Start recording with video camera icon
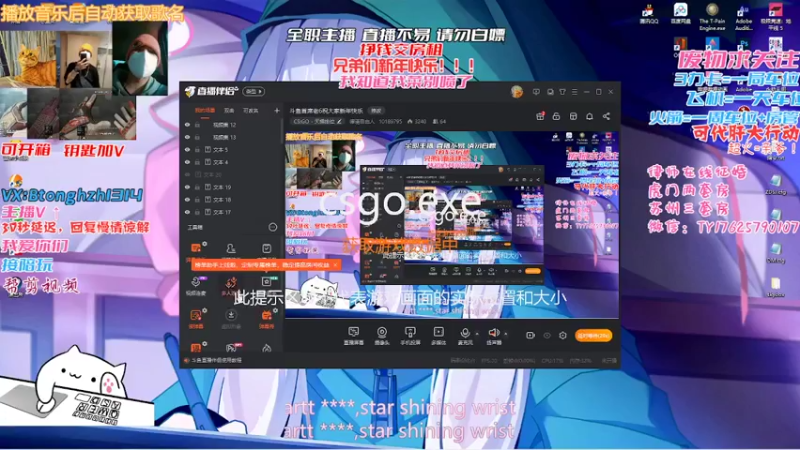This screenshot has height=450, width=800. [x=531, y=335]
